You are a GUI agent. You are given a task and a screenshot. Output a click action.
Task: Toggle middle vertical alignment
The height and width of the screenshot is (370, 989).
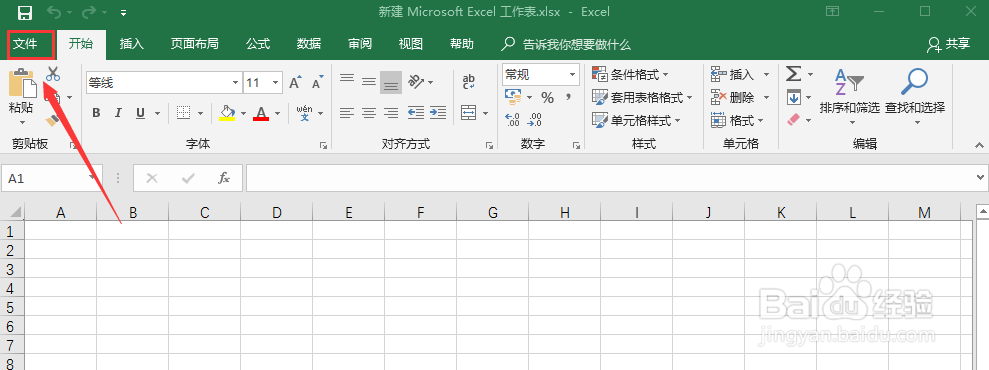[x=369, y=82]
